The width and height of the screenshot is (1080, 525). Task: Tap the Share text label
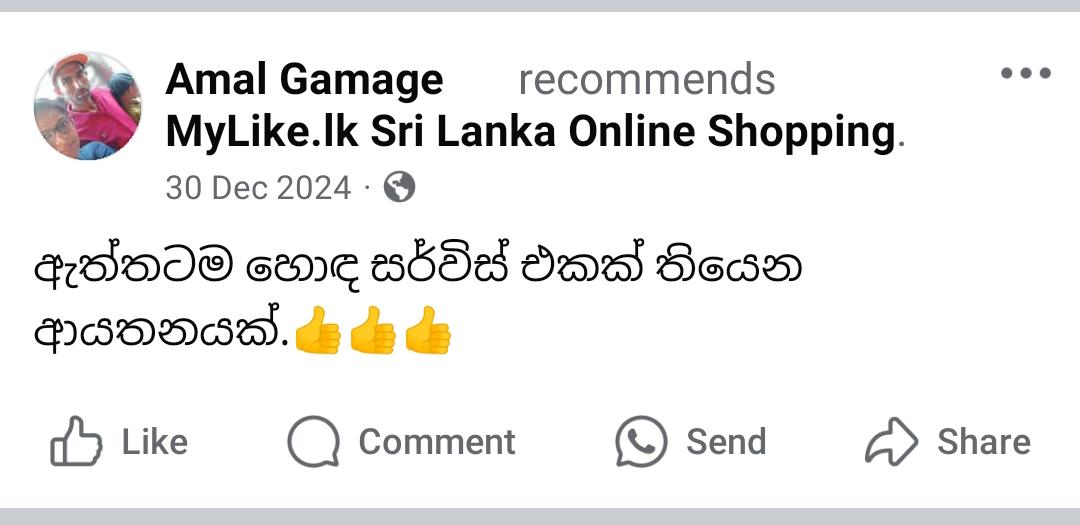[x=984, y=442]
